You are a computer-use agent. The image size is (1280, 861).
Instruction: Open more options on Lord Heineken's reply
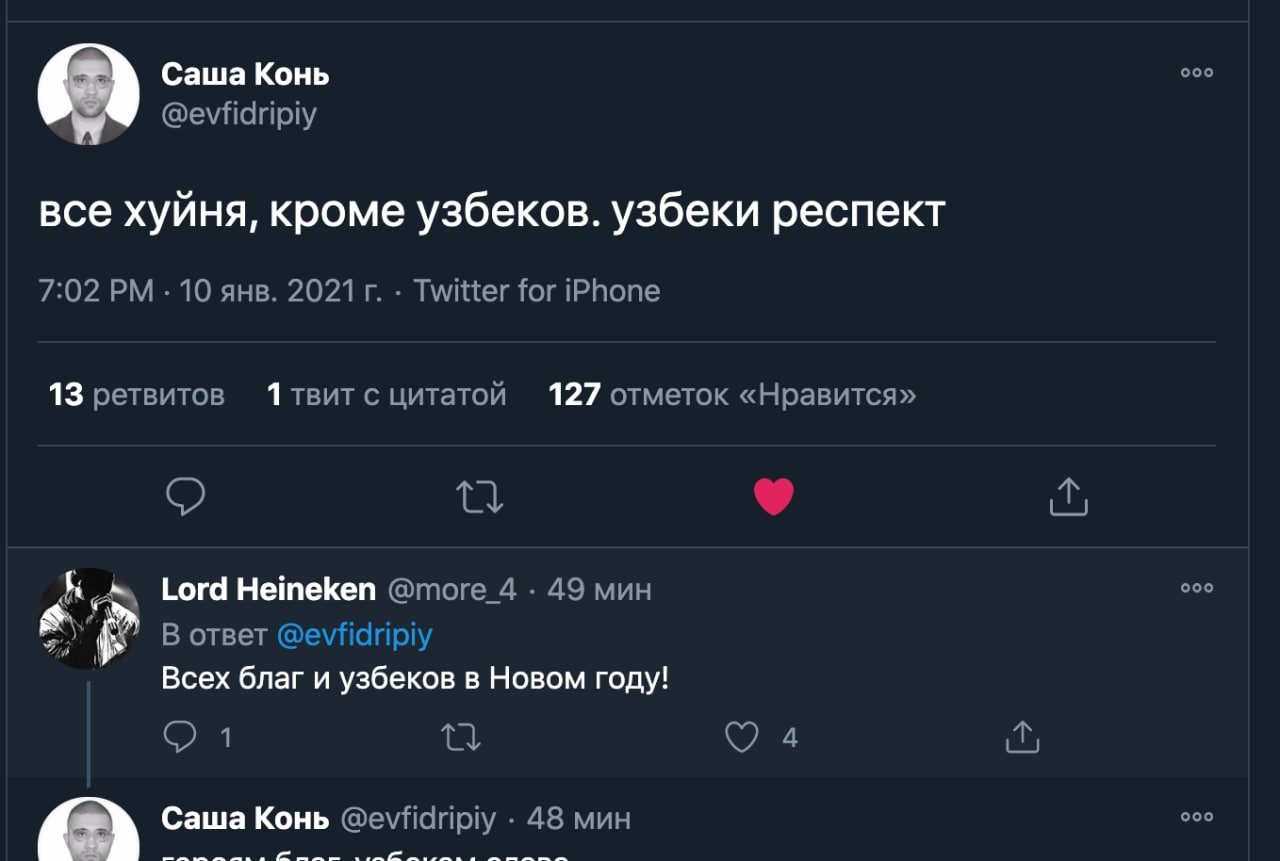click(x=1196, y=588)
